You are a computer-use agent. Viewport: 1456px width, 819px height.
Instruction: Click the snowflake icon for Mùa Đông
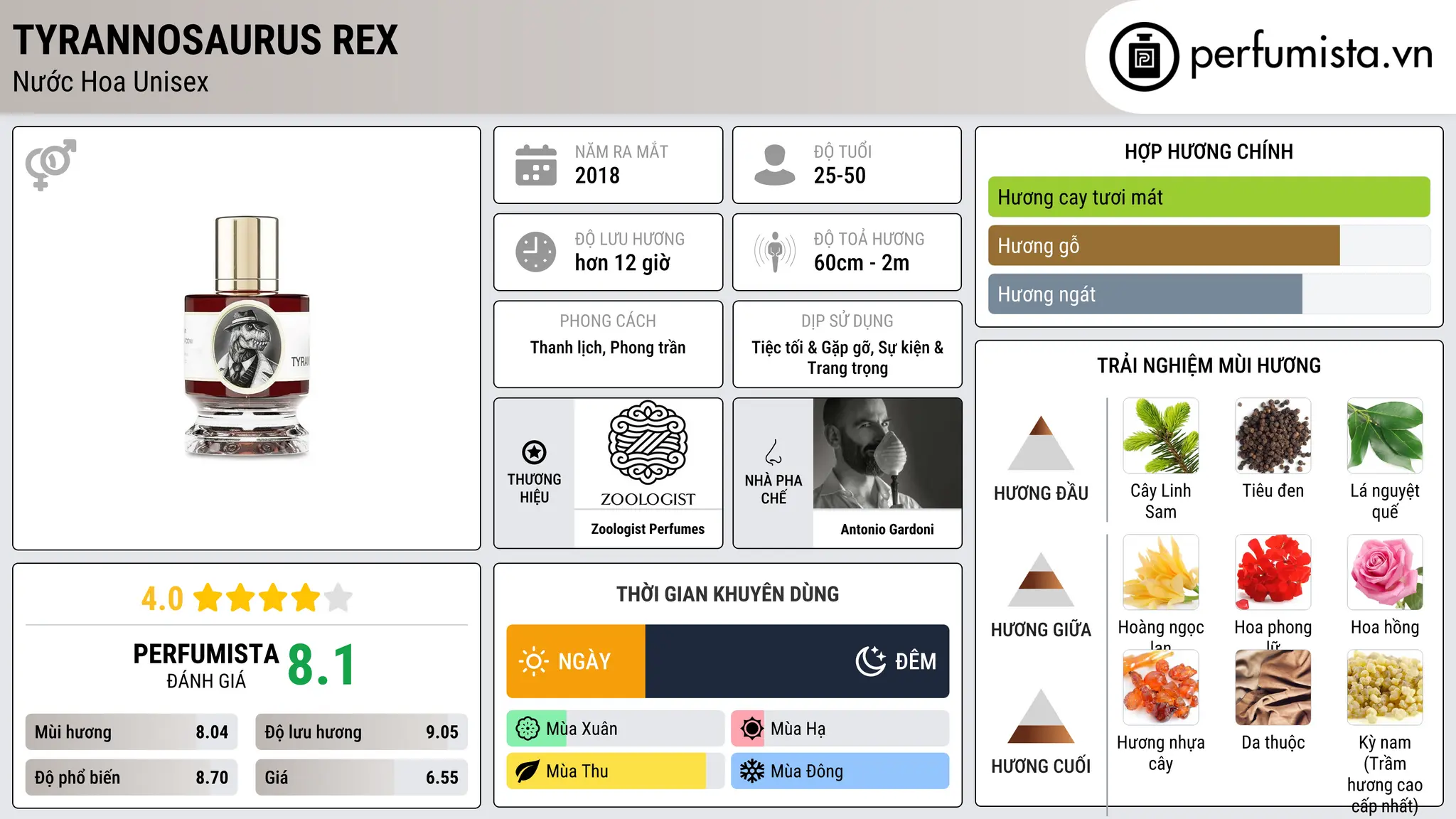point(751,771)
